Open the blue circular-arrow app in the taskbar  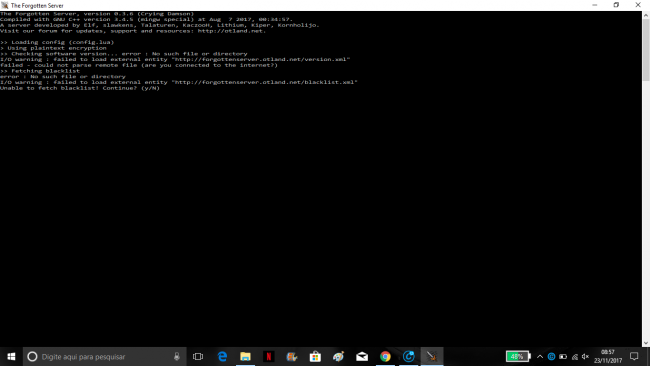click(x=409, y=356)
